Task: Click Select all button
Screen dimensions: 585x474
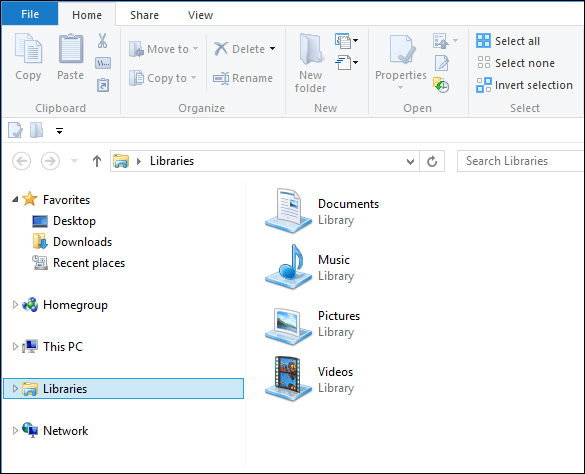Action: [x=508, y=41]
